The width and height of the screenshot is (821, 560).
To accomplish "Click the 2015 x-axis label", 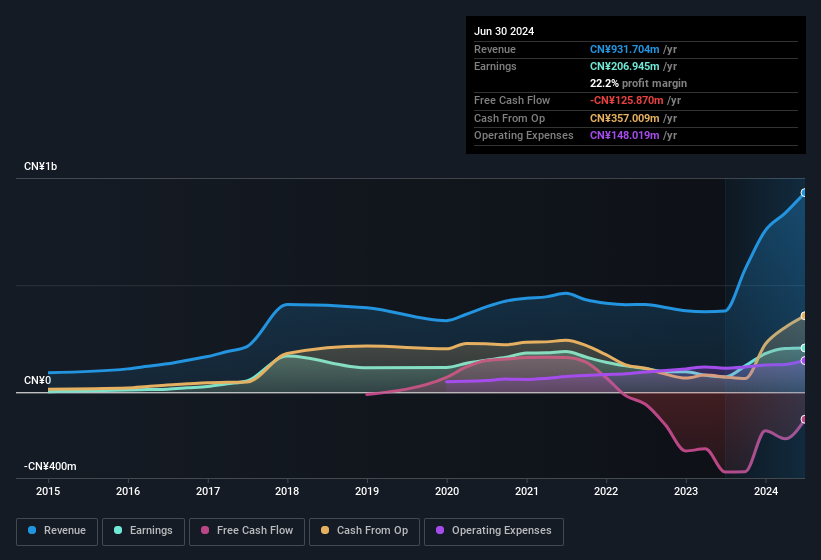I will [48, 491].
